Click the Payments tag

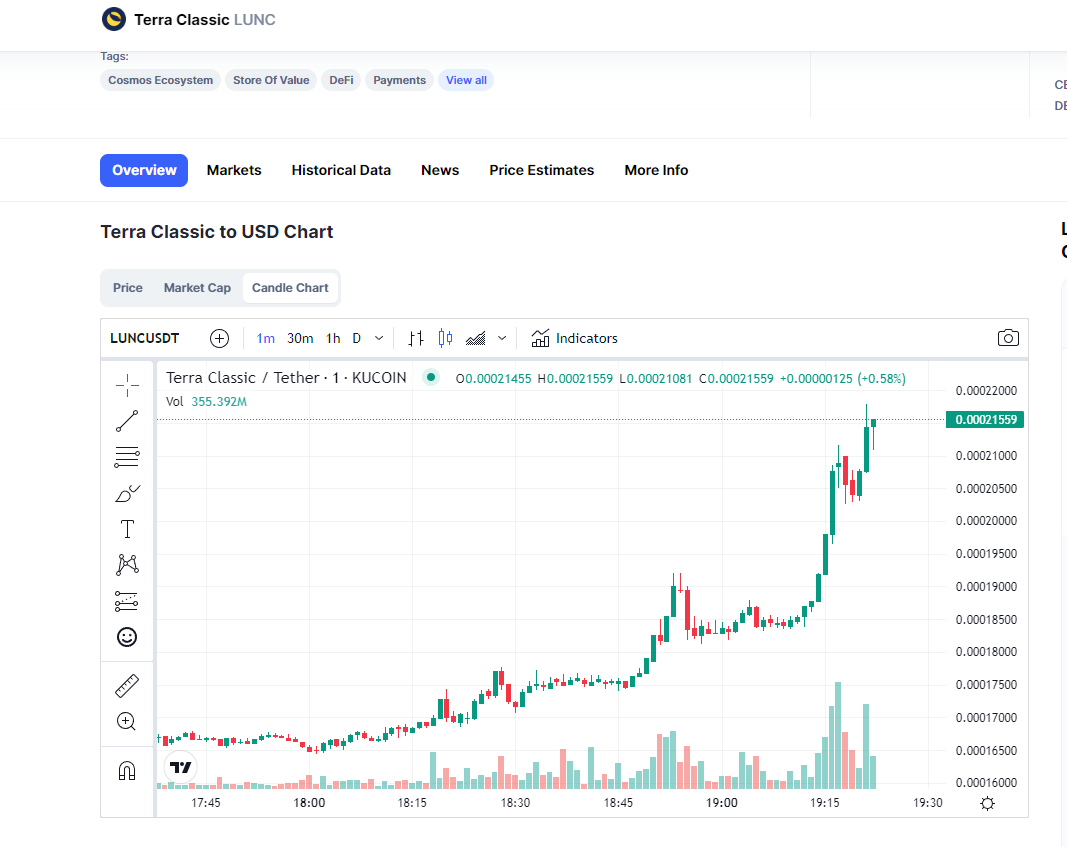tap(399, 80)
